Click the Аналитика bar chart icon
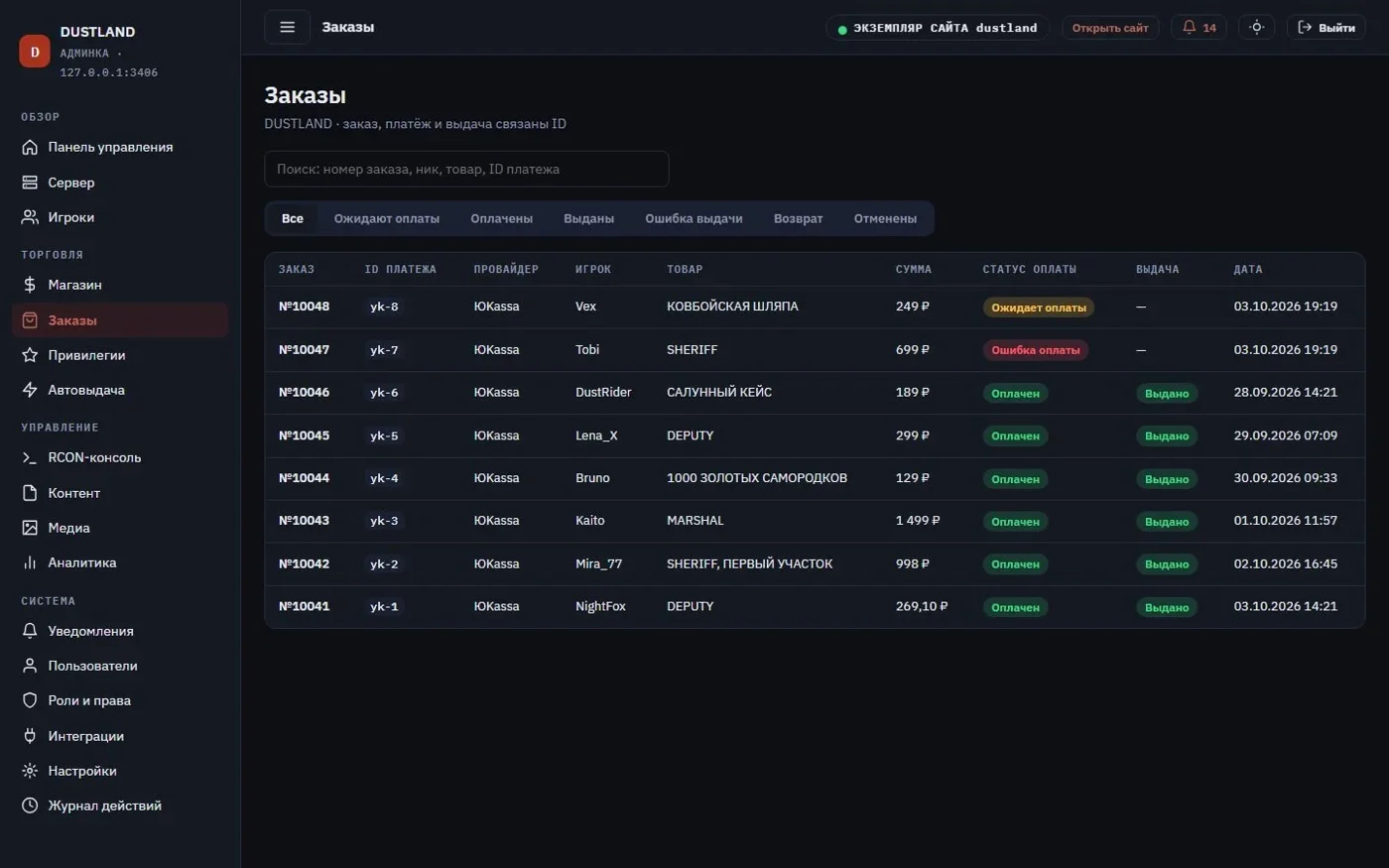This screenshot has height=868, width=1389. [30, 562]
